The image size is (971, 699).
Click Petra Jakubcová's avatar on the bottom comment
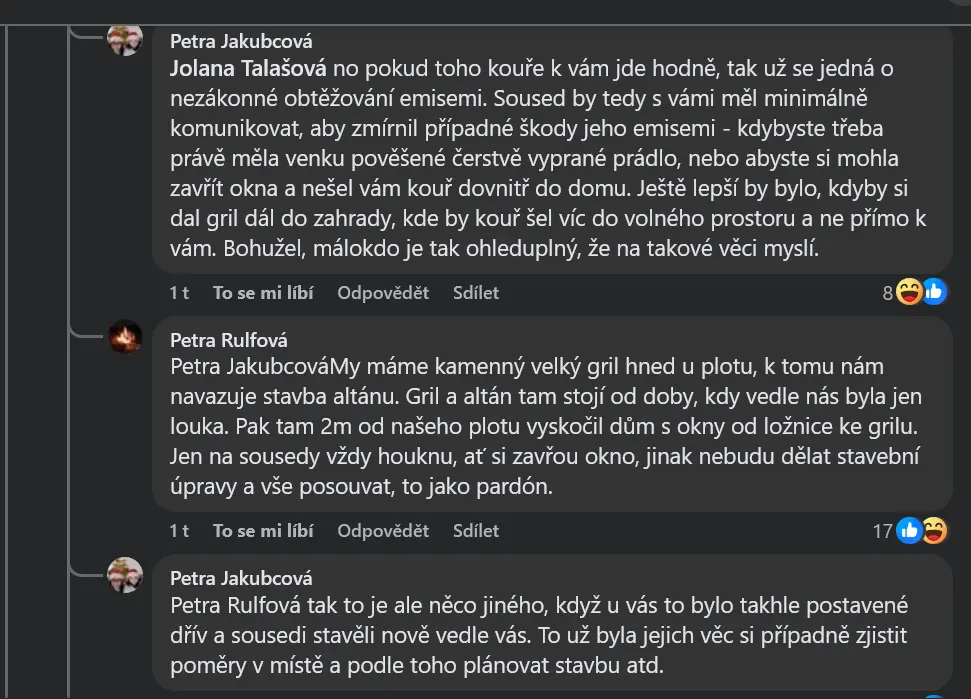pos(125,576)
